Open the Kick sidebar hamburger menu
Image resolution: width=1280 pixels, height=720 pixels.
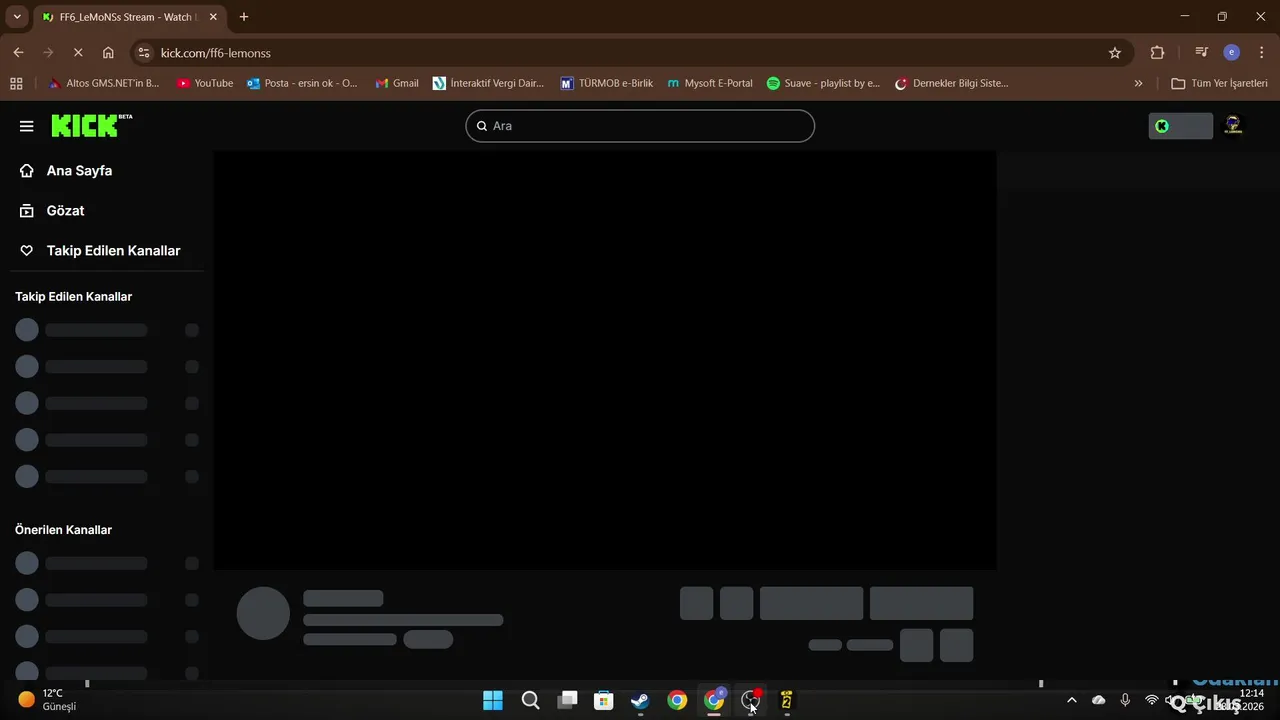(26, 126)
